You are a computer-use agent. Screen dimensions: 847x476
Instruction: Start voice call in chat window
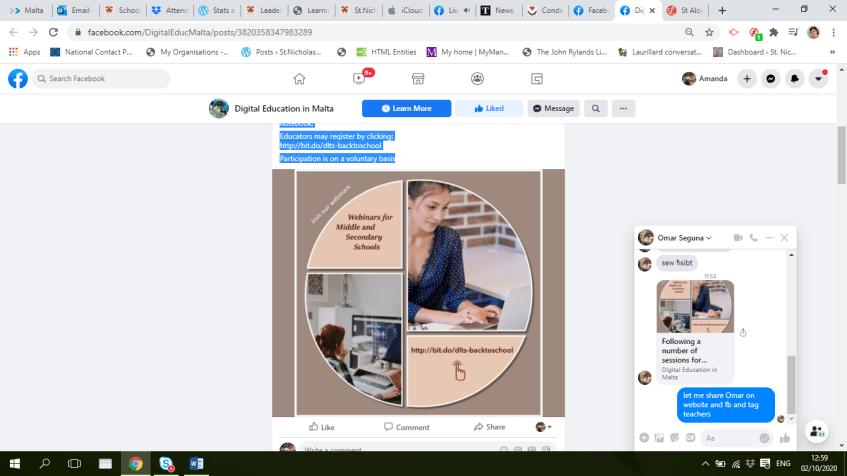click(x=754, y=238)
